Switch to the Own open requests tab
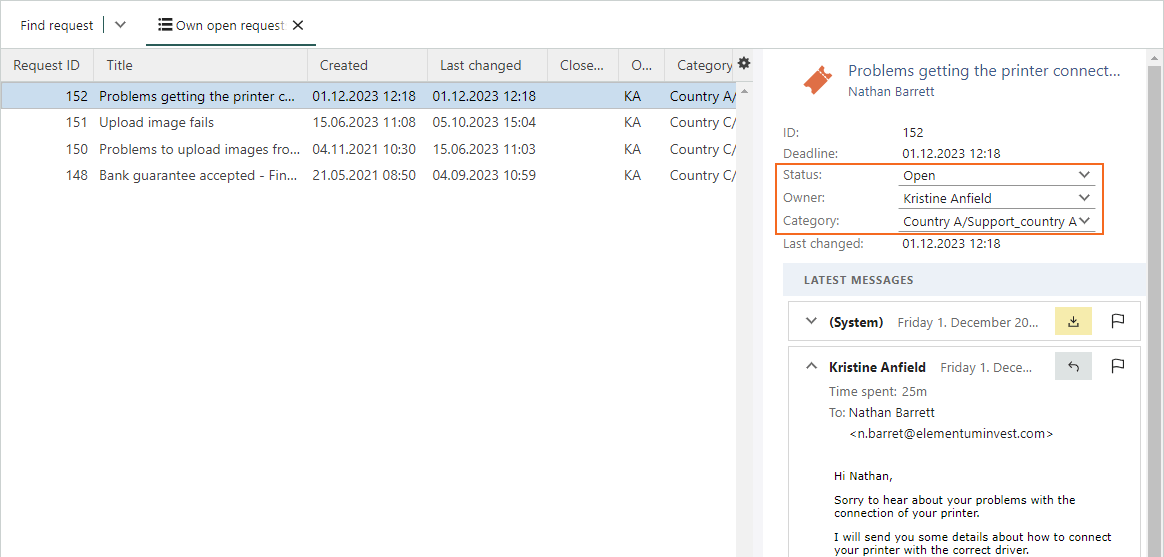1164x557 pixels. tap(229, 25)
